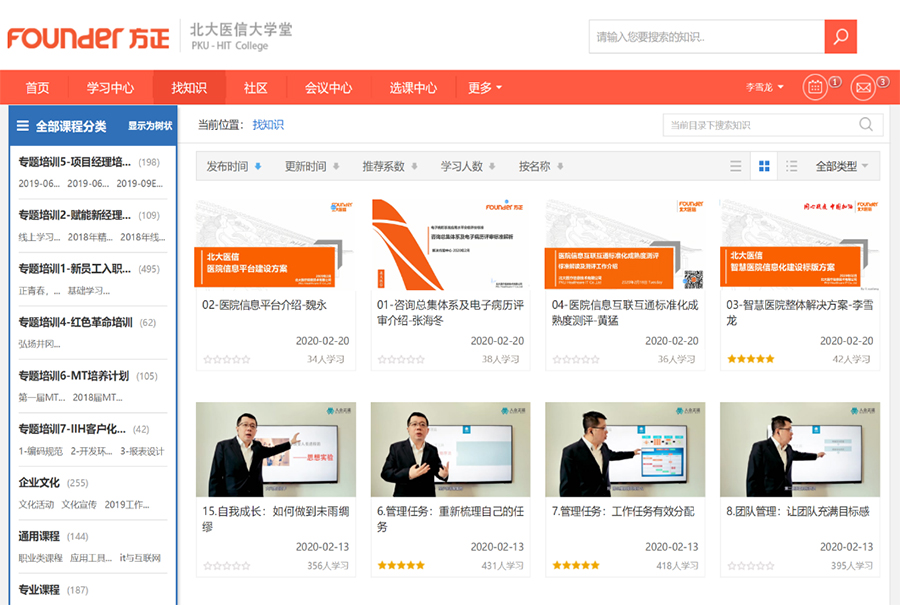Click the 1-编码规范 subcategory
The image size is (900, 605).
[x=40, y=451]
